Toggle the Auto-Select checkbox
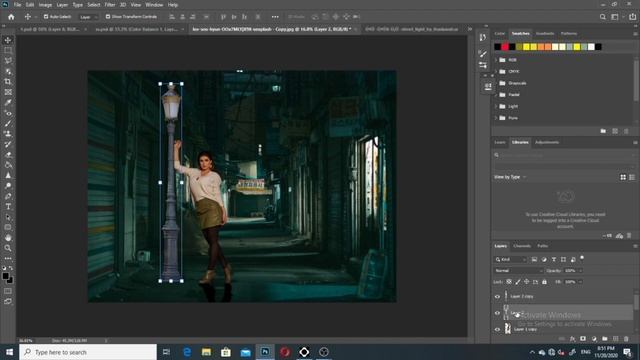 [x=46, y=17]
